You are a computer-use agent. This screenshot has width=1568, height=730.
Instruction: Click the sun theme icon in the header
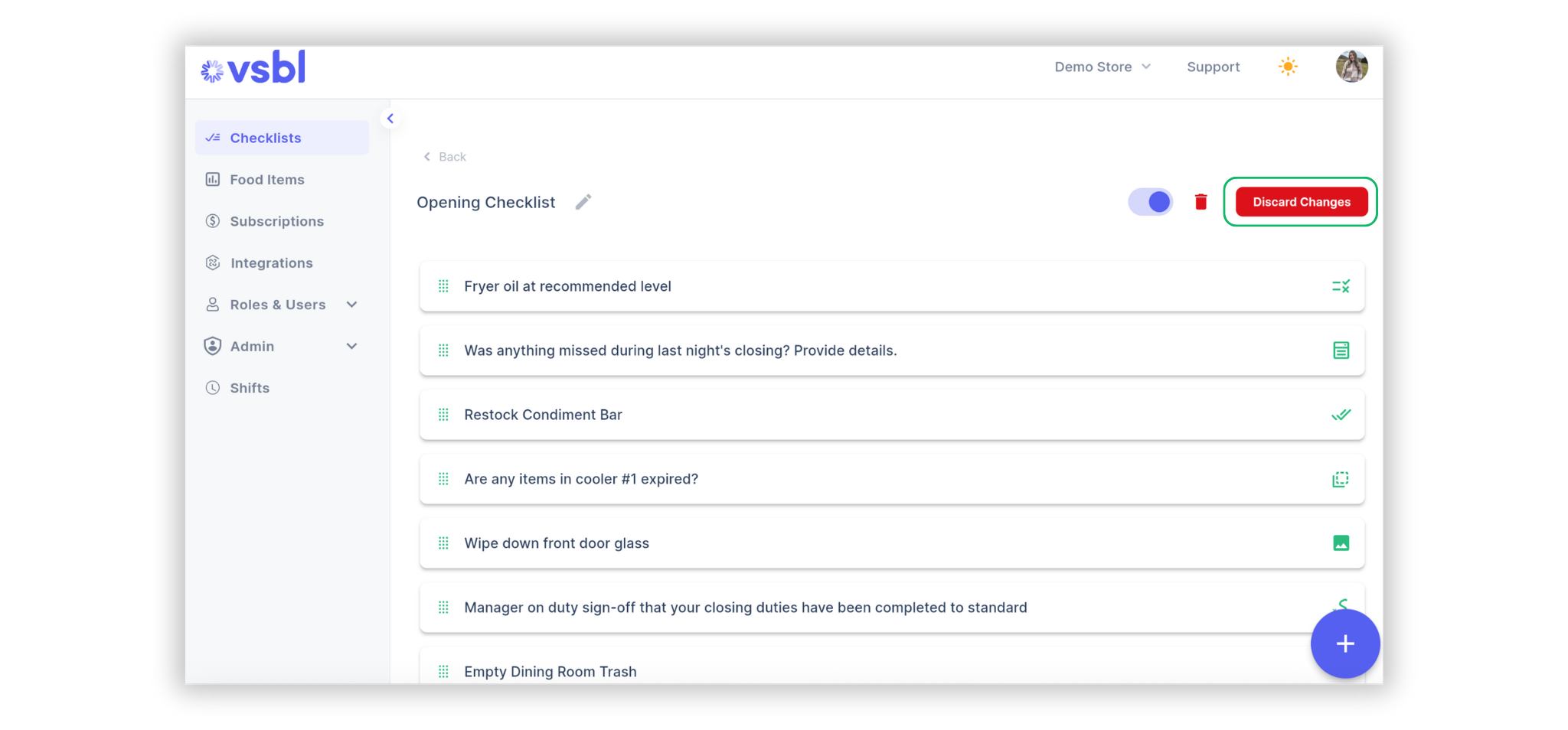click(1288, 67)
